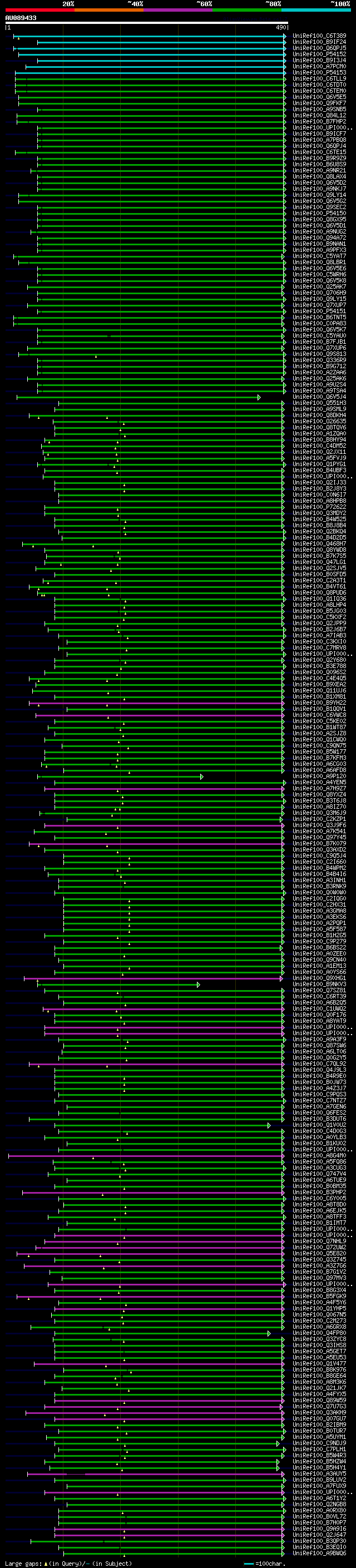Select hit label UniRef100_Q468H7
356x1568 pixels.
click(x=319, y=543)
